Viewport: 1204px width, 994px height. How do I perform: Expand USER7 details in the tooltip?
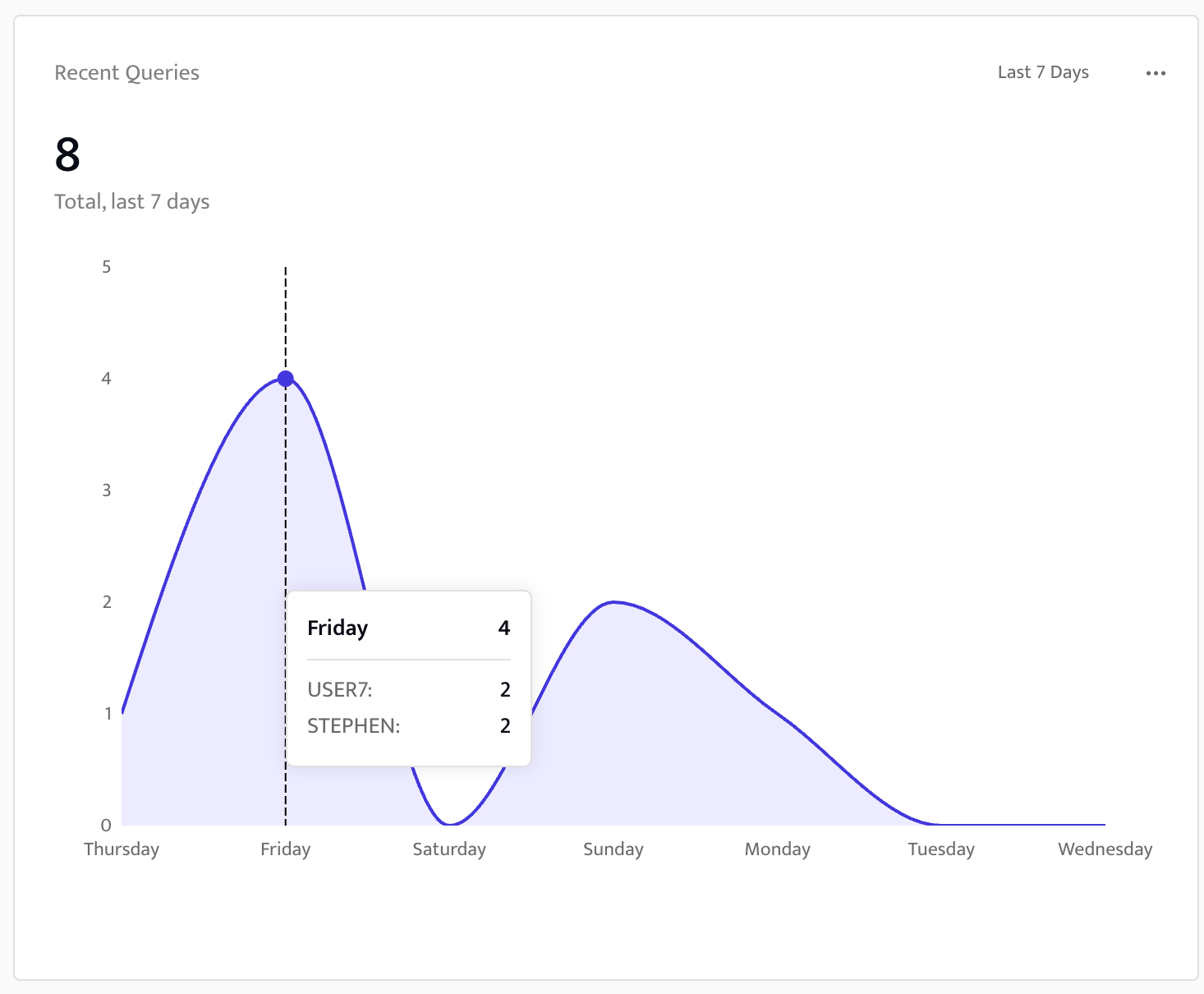[340, 690]
